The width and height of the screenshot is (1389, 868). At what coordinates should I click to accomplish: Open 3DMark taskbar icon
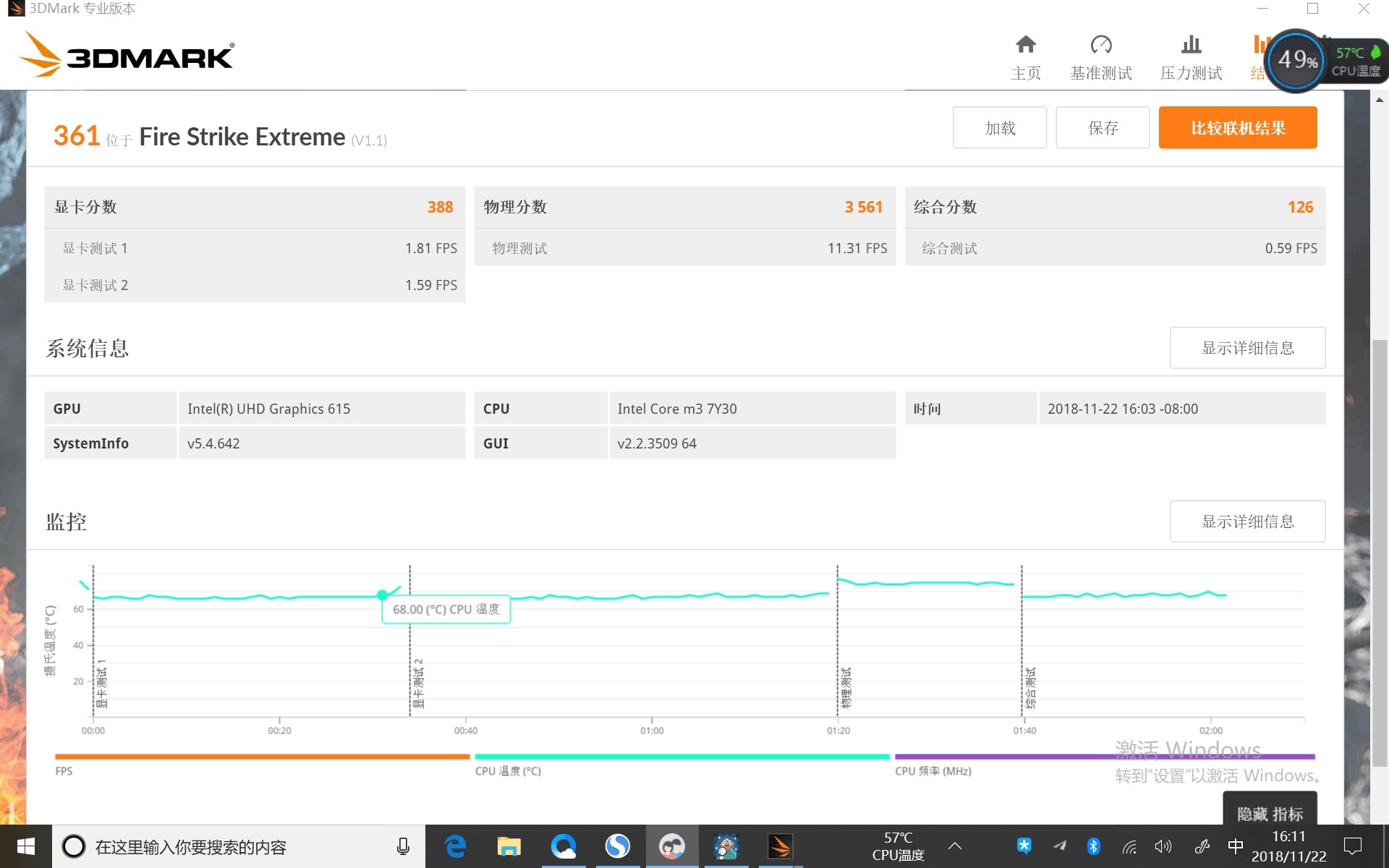780,846
